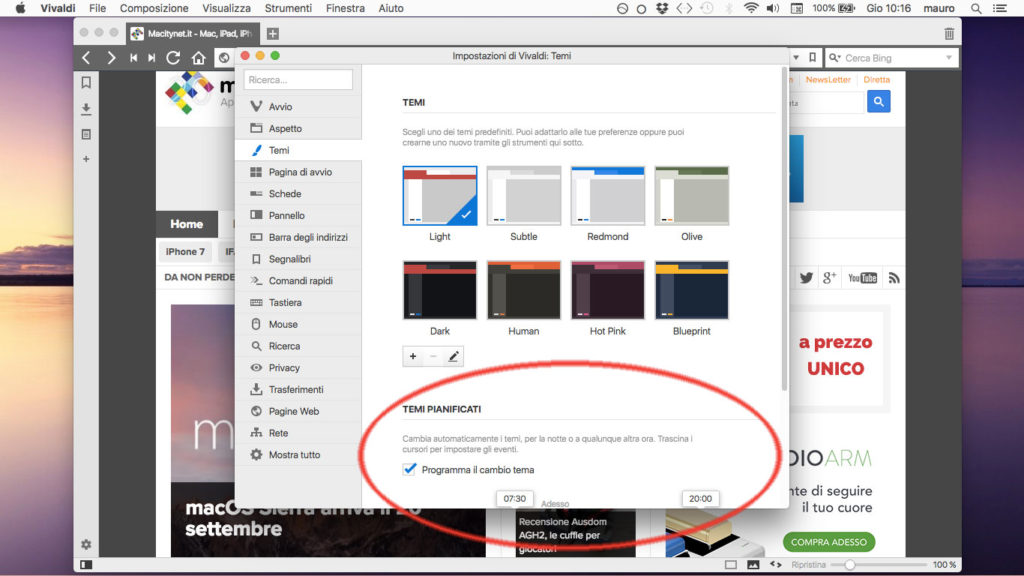Select the Light theme thumbnail
1024x576 pixels.
[x=440, y=195]
